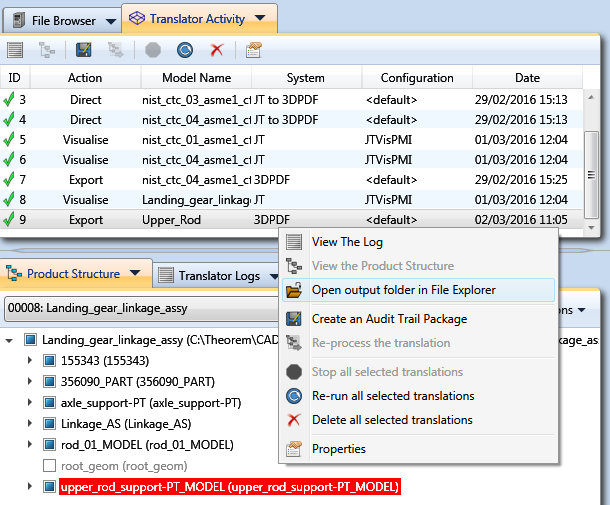This screenshot has height=505, width=610.
Task: Click the View Log toolbar icon
Action: point(15,50)
